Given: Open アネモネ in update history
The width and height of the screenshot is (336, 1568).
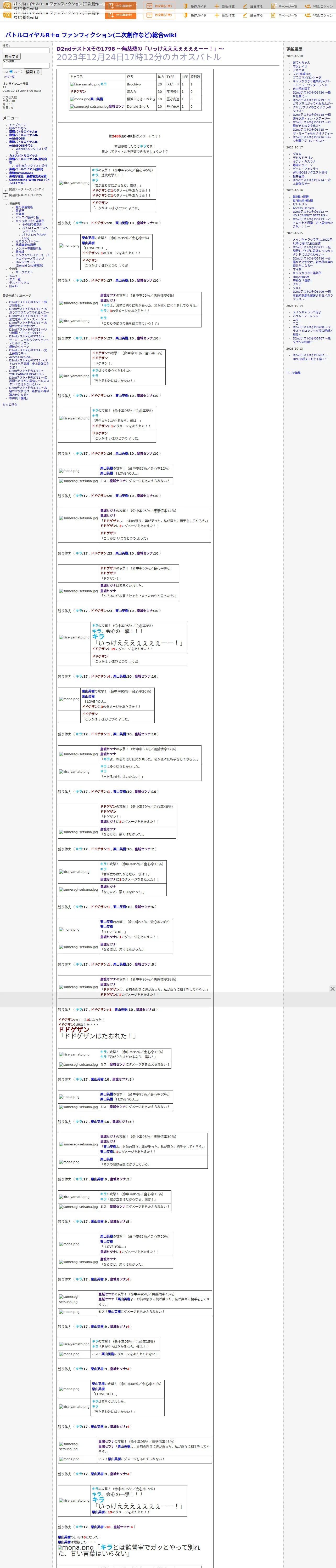Looking at the screenshot, I should [298, 70].
